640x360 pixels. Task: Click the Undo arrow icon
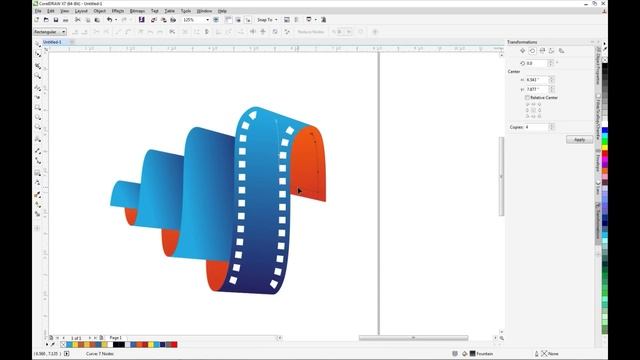point(109,20)
